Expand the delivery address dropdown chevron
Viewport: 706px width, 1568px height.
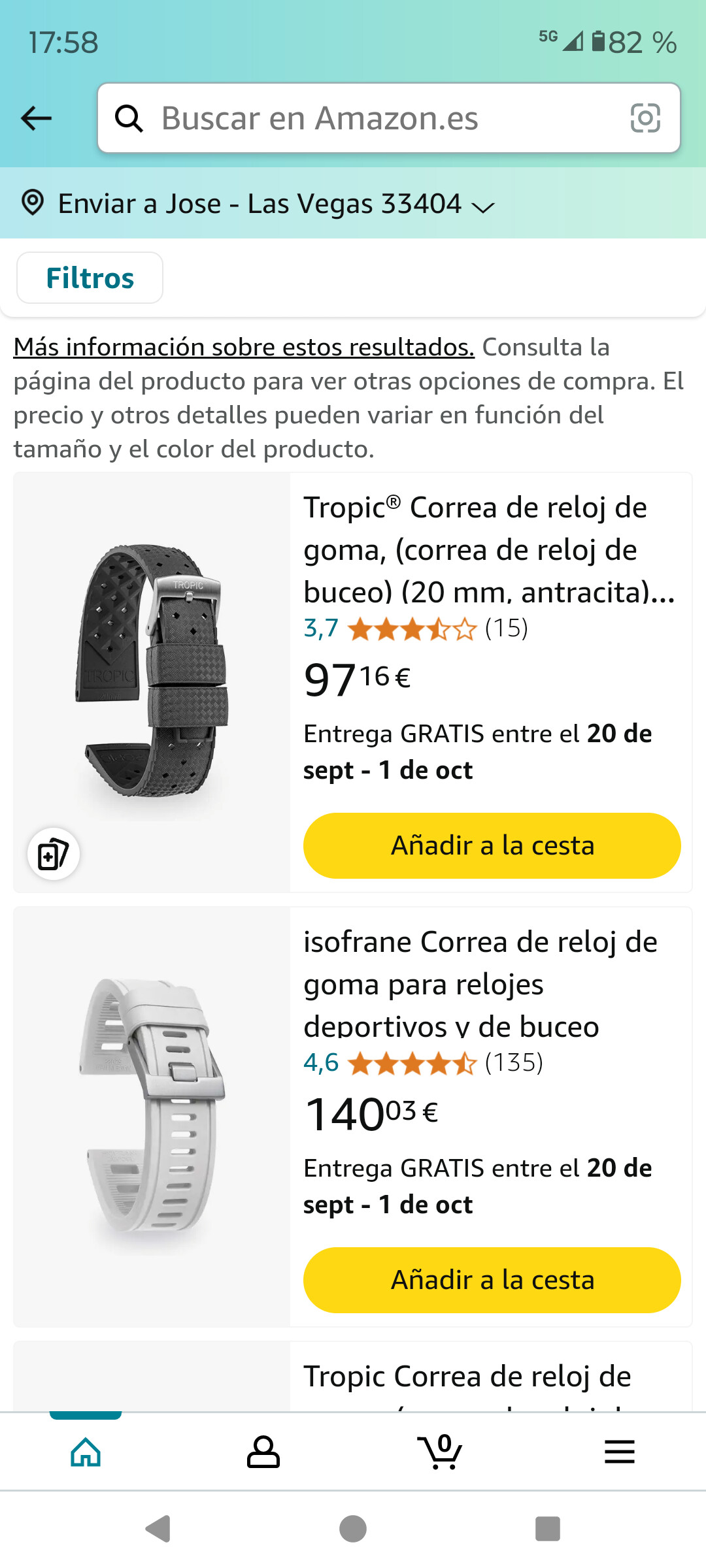point(483,207)
